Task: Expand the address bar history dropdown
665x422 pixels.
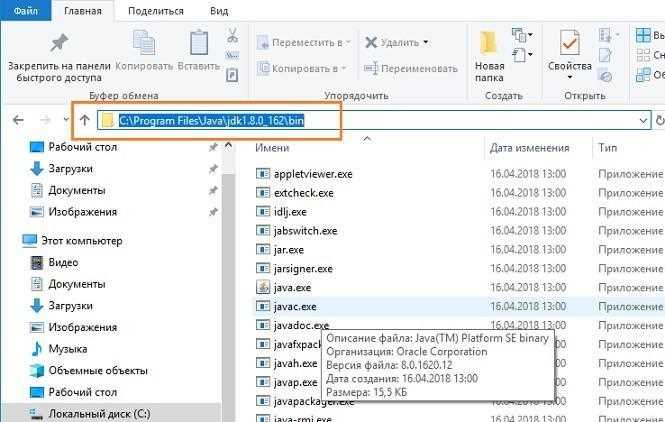Action: [643, 121]
